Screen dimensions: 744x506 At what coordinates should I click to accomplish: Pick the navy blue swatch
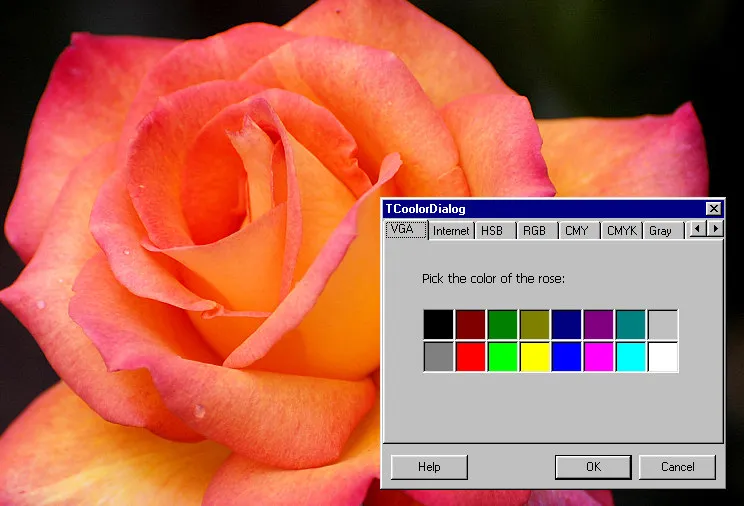pos(567,325)
